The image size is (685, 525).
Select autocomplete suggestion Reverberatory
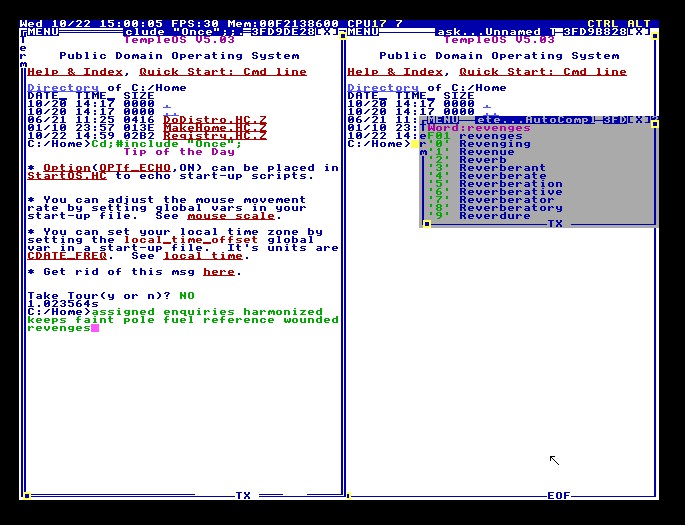click(511, 208)
